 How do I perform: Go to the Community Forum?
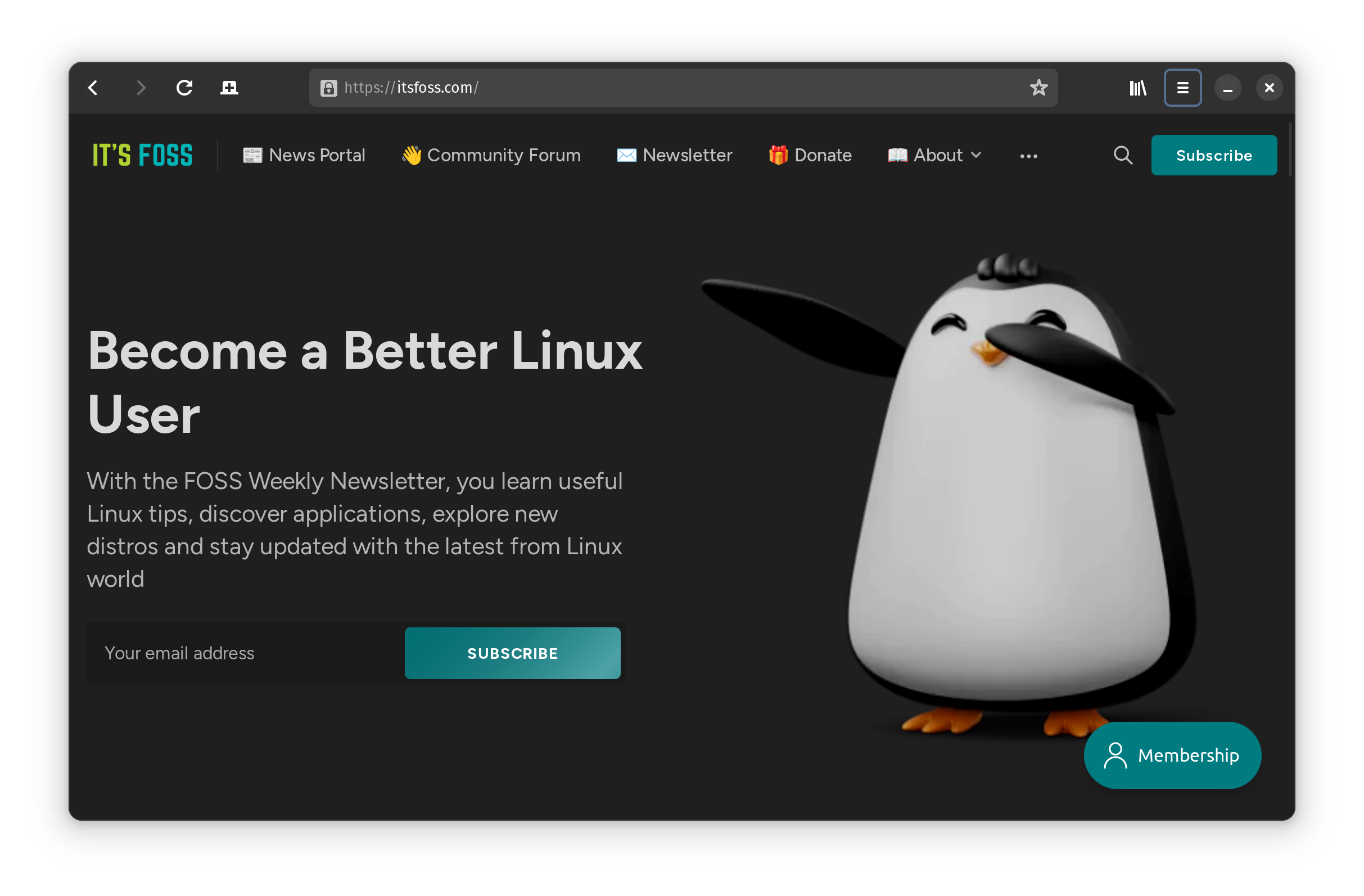[x=491, y=155]
